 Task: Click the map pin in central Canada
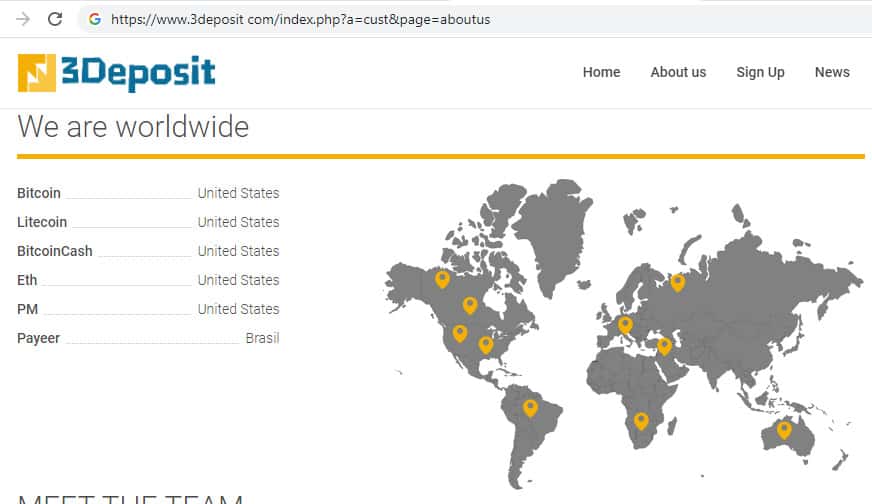(x=470, y=305)
